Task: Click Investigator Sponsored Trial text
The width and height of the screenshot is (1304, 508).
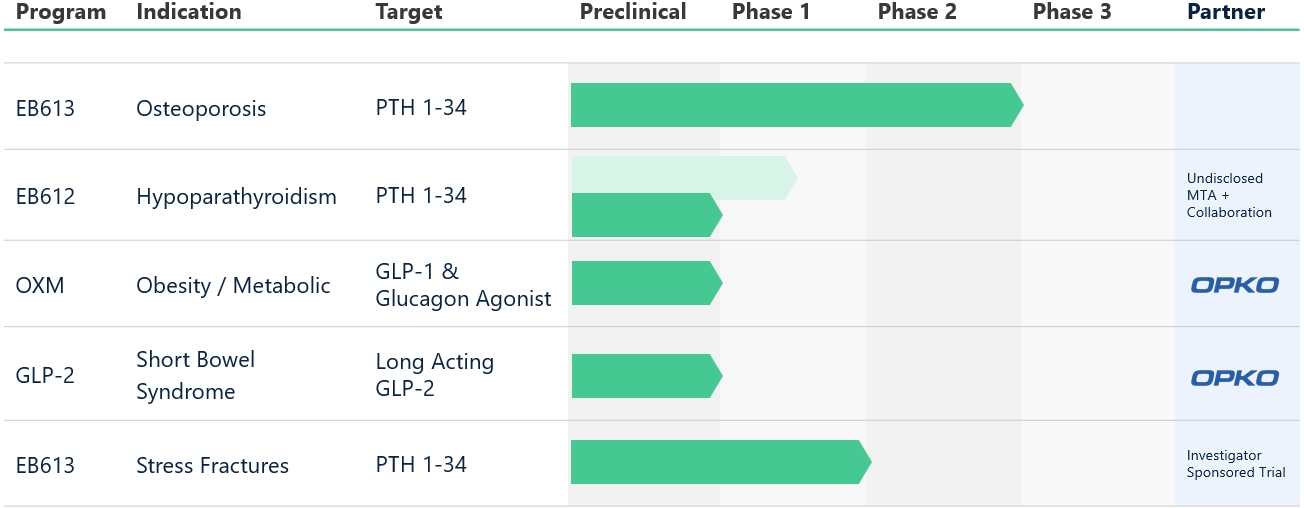Action: click(1236, 464)
